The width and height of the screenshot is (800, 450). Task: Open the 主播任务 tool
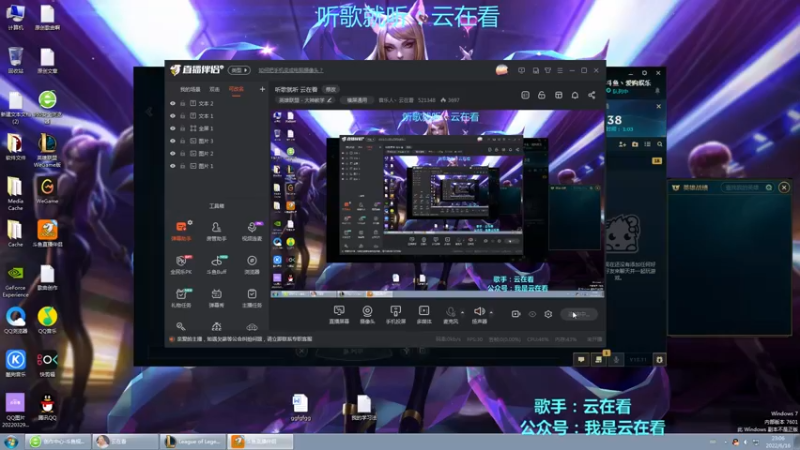point(252,298)
